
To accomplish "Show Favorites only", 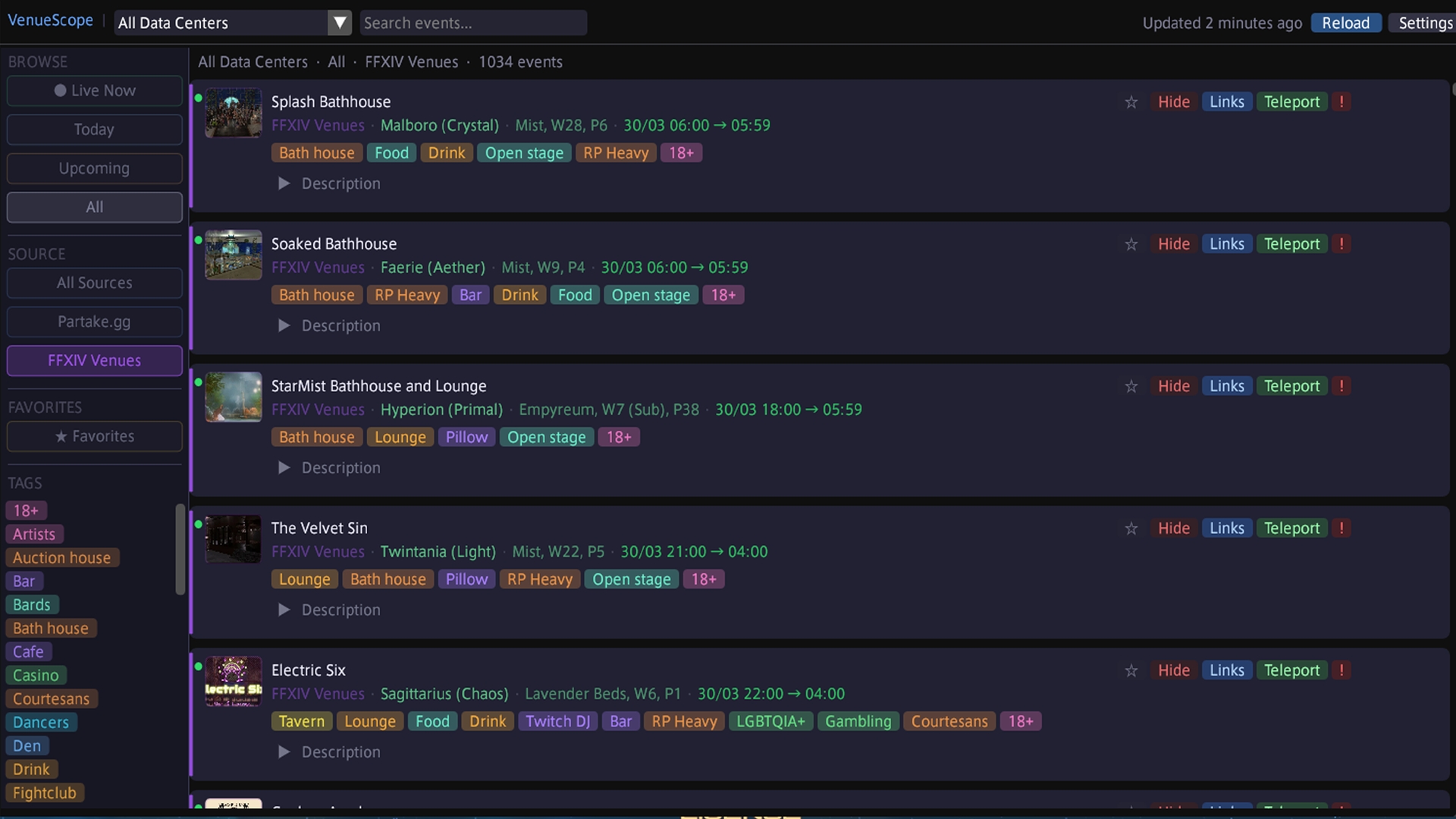I will pos(95,437).
